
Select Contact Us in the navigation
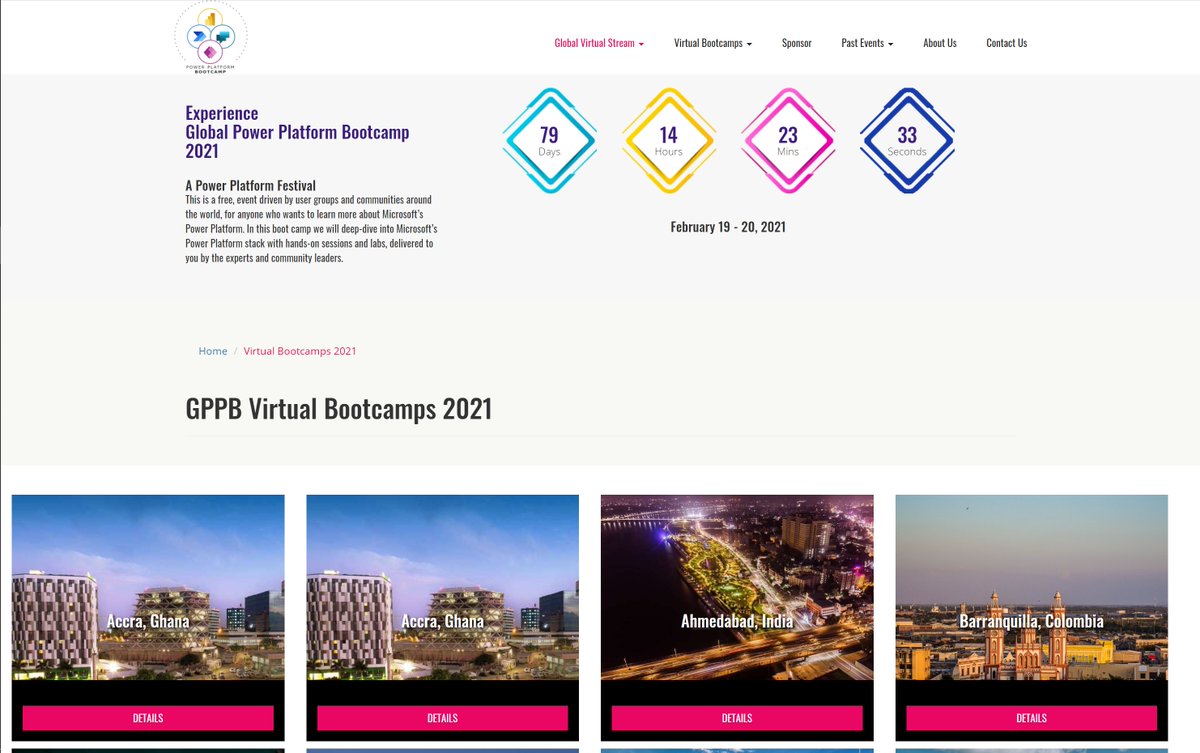(x=1007, y=43)
